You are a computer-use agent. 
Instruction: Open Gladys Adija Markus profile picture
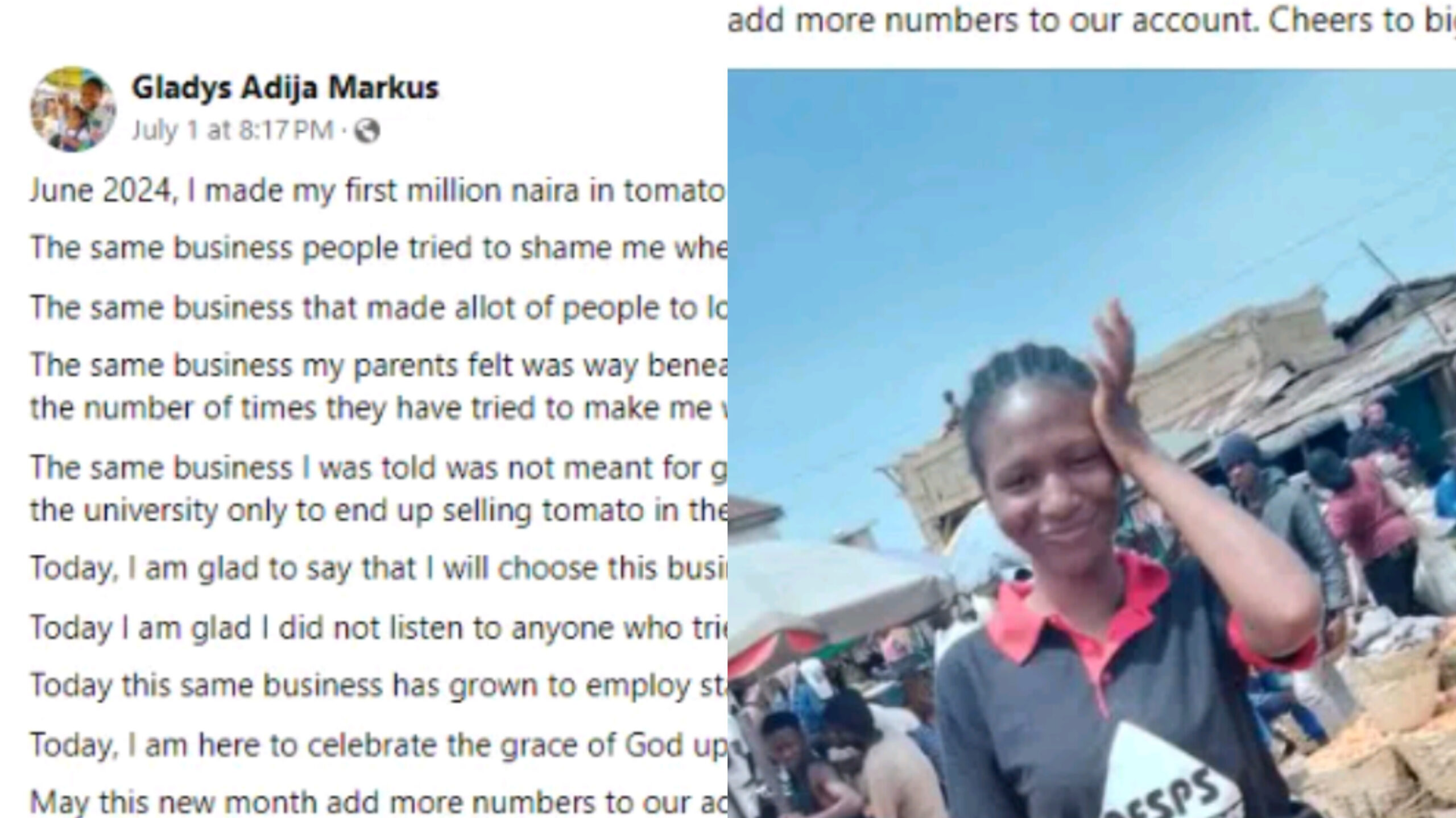pyautogui.click(x=73, y=109)
